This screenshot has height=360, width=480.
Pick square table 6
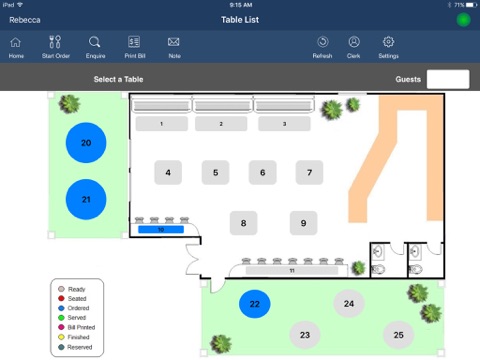263,172
